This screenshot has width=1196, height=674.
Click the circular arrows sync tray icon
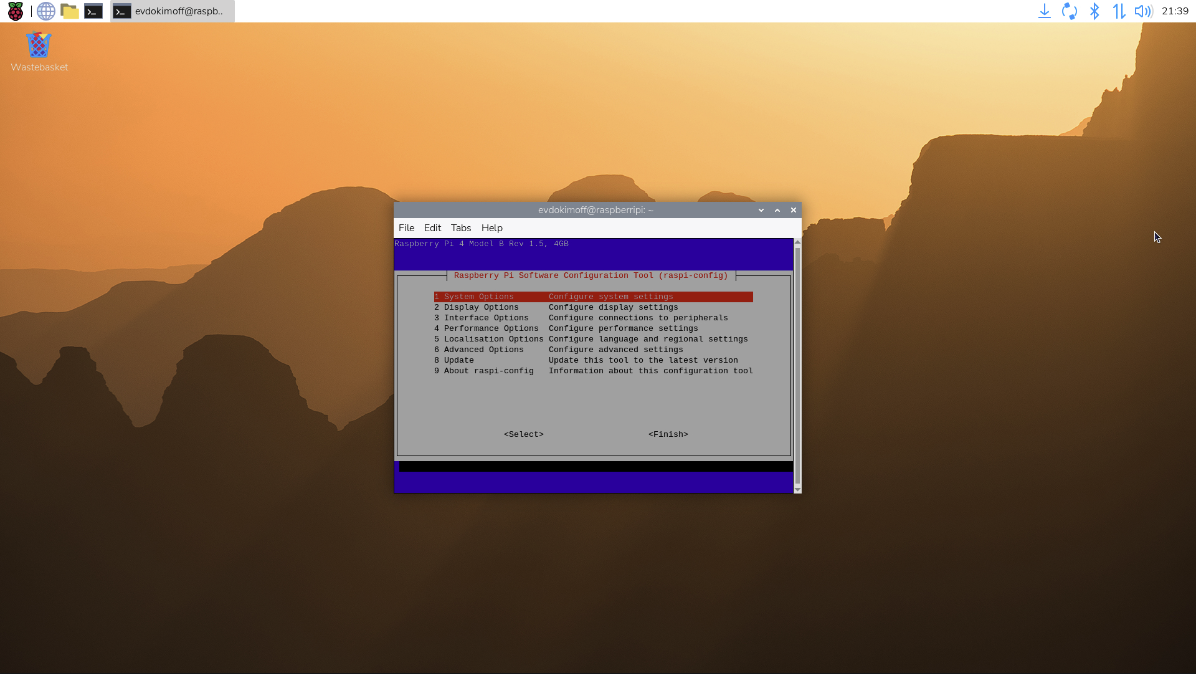coord(1069,11)
